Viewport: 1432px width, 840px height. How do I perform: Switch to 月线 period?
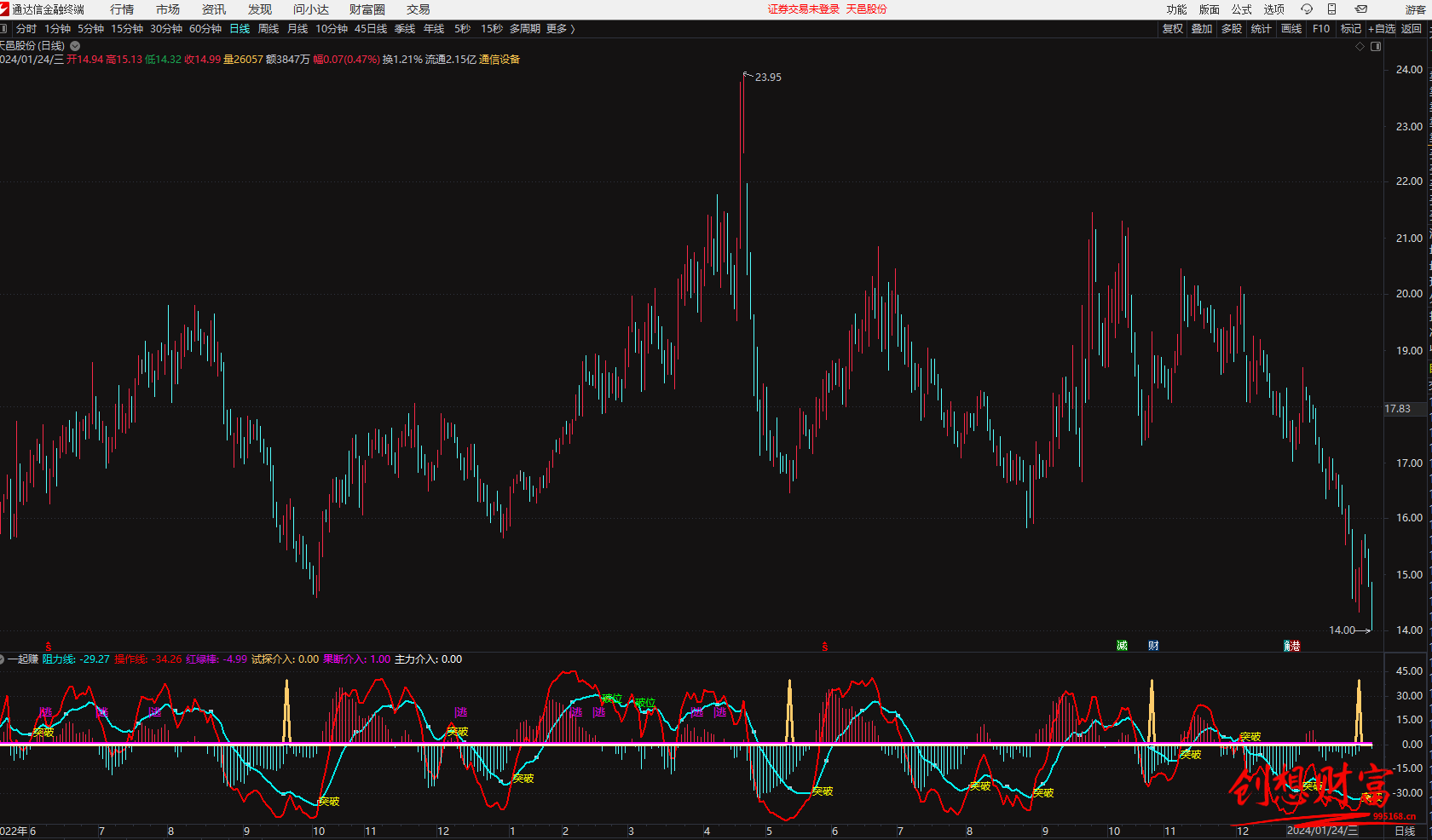(x=297, y=28)
